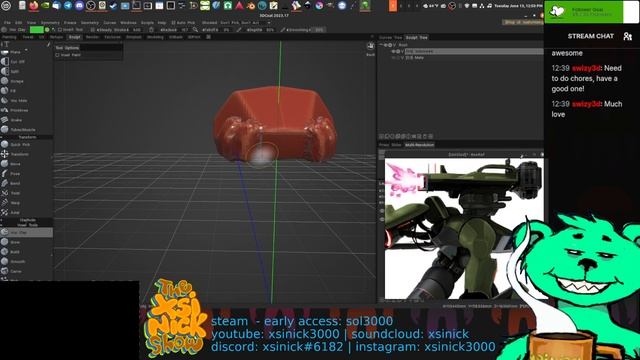
Task: Toggle the Auto Pick checkbox
Action: coord(173,23)
